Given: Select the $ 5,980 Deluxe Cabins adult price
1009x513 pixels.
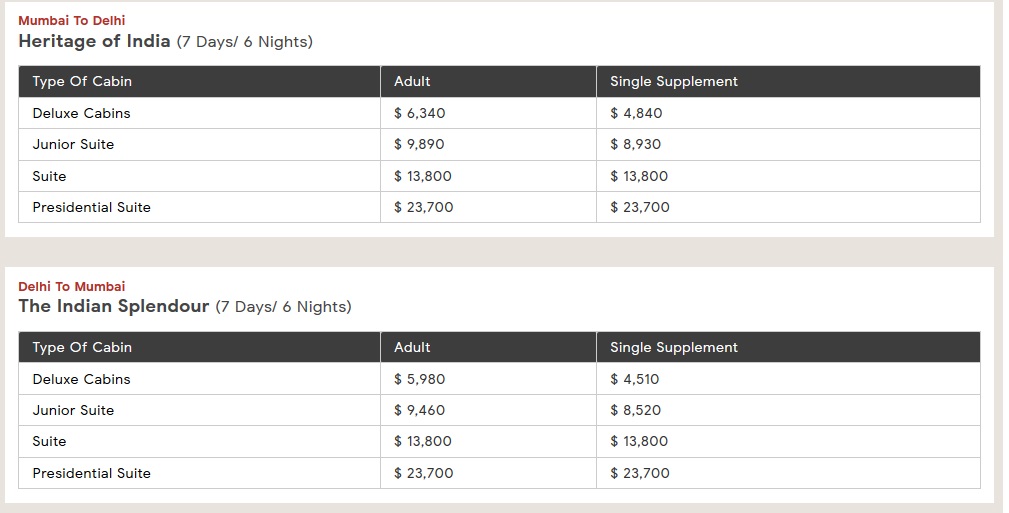Looking at the screenshot, I should point(420,379).
